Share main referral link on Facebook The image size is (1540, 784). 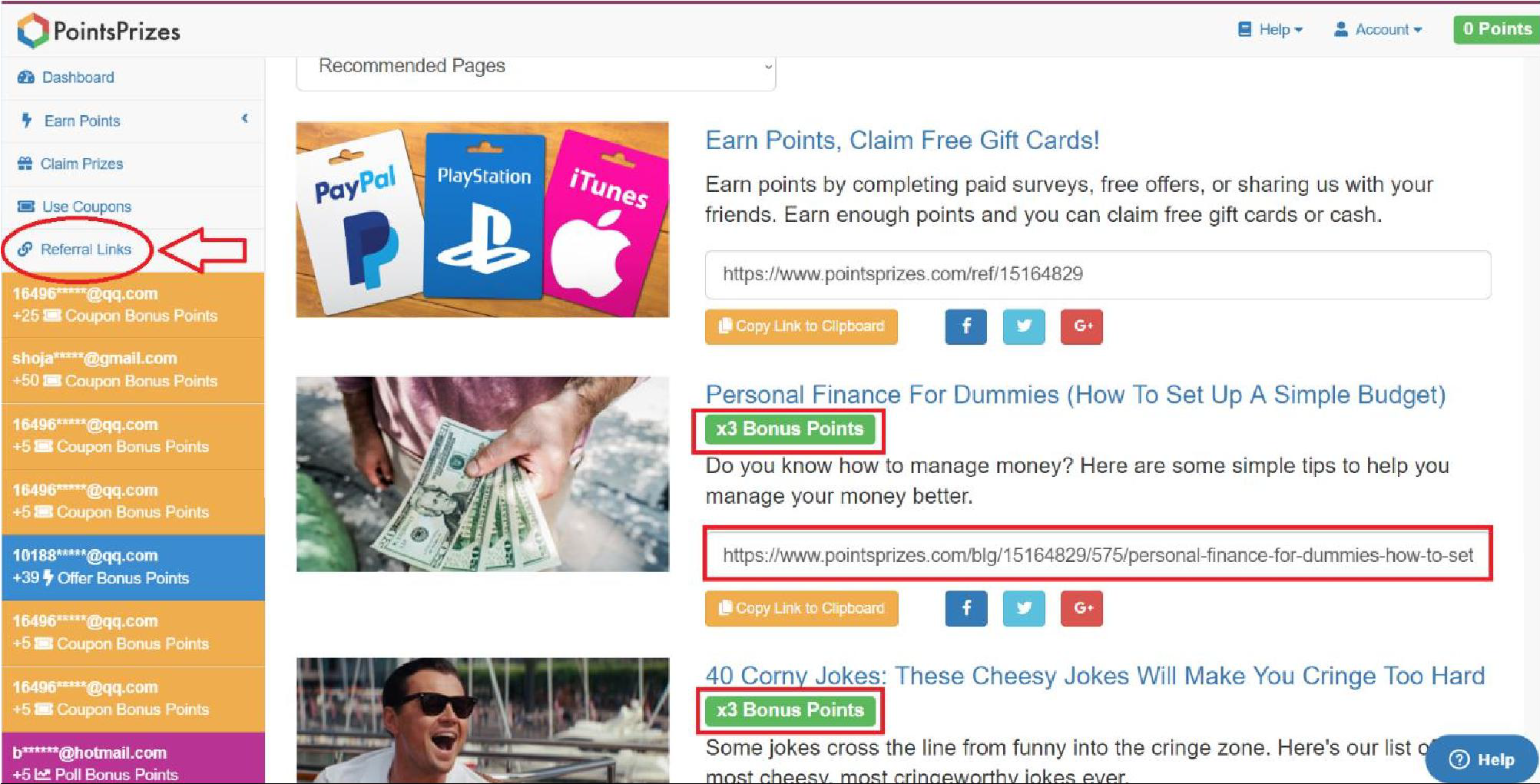965,326
